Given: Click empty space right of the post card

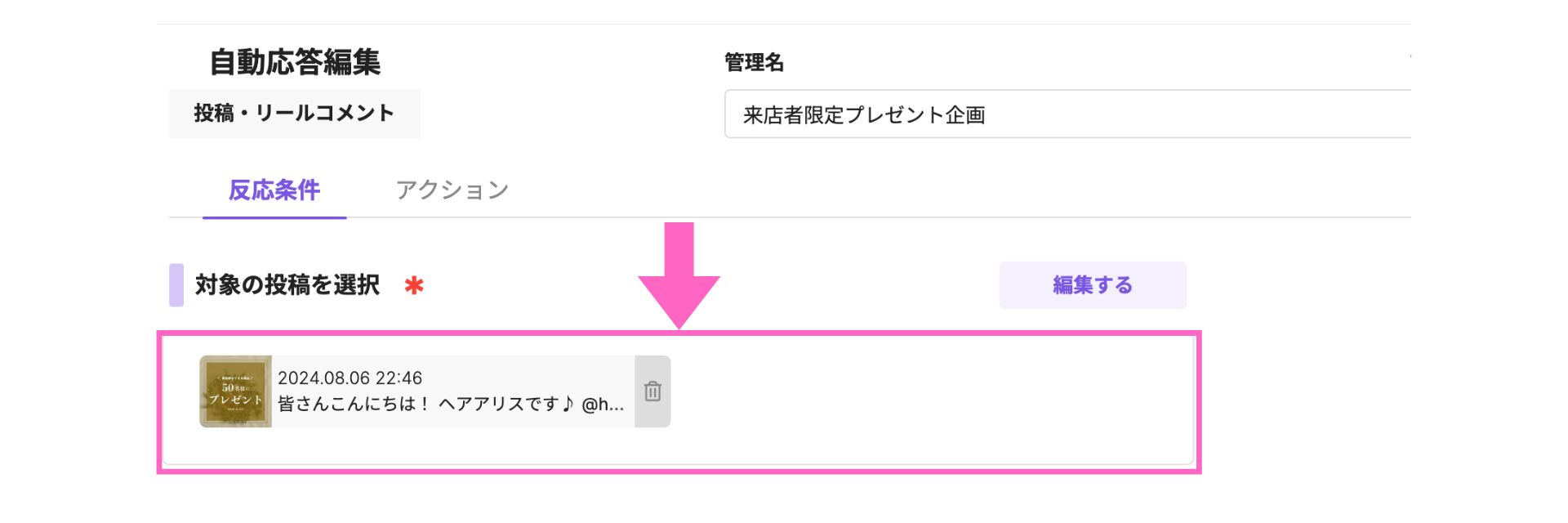Looking at the screenshot, I should point(931,392).
